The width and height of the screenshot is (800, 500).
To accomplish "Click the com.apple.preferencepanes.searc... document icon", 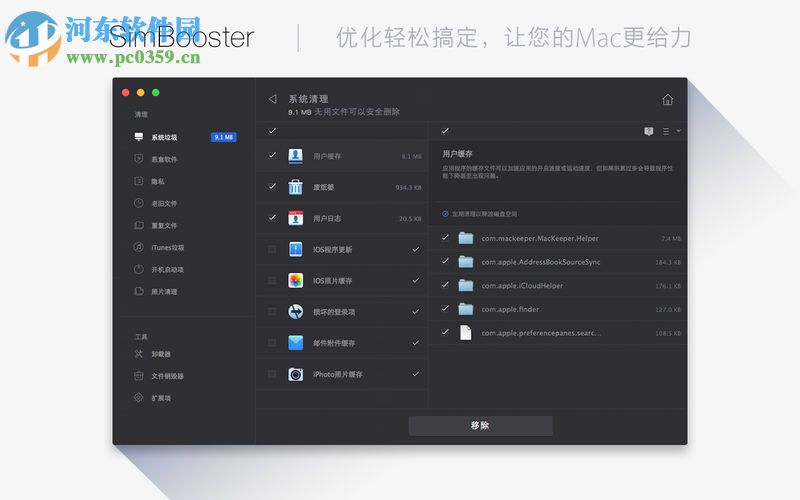I will pyautogui.click(x=465, y=333).
